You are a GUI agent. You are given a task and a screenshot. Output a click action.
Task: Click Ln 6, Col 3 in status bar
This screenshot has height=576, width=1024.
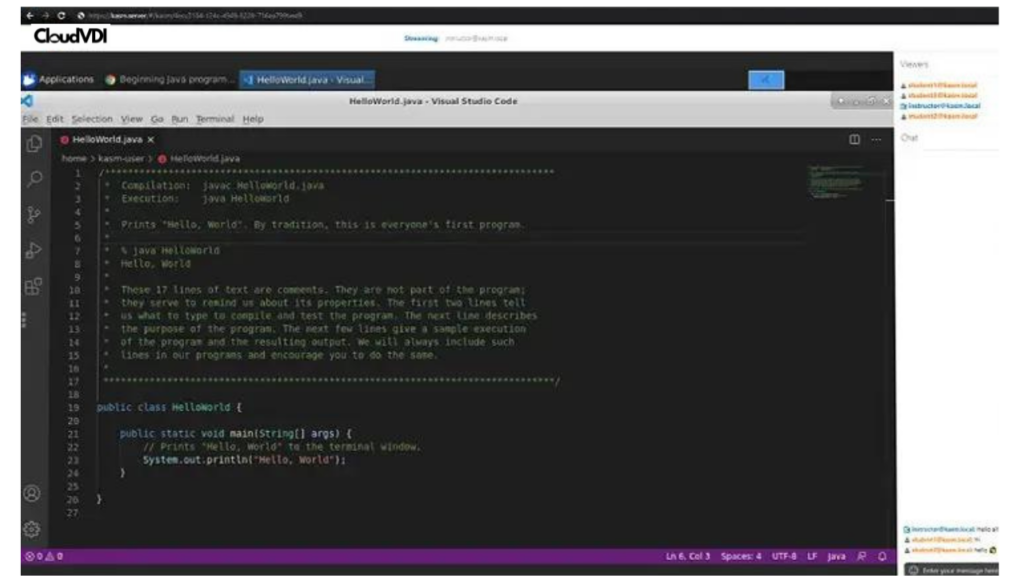(x=688, y=556)
